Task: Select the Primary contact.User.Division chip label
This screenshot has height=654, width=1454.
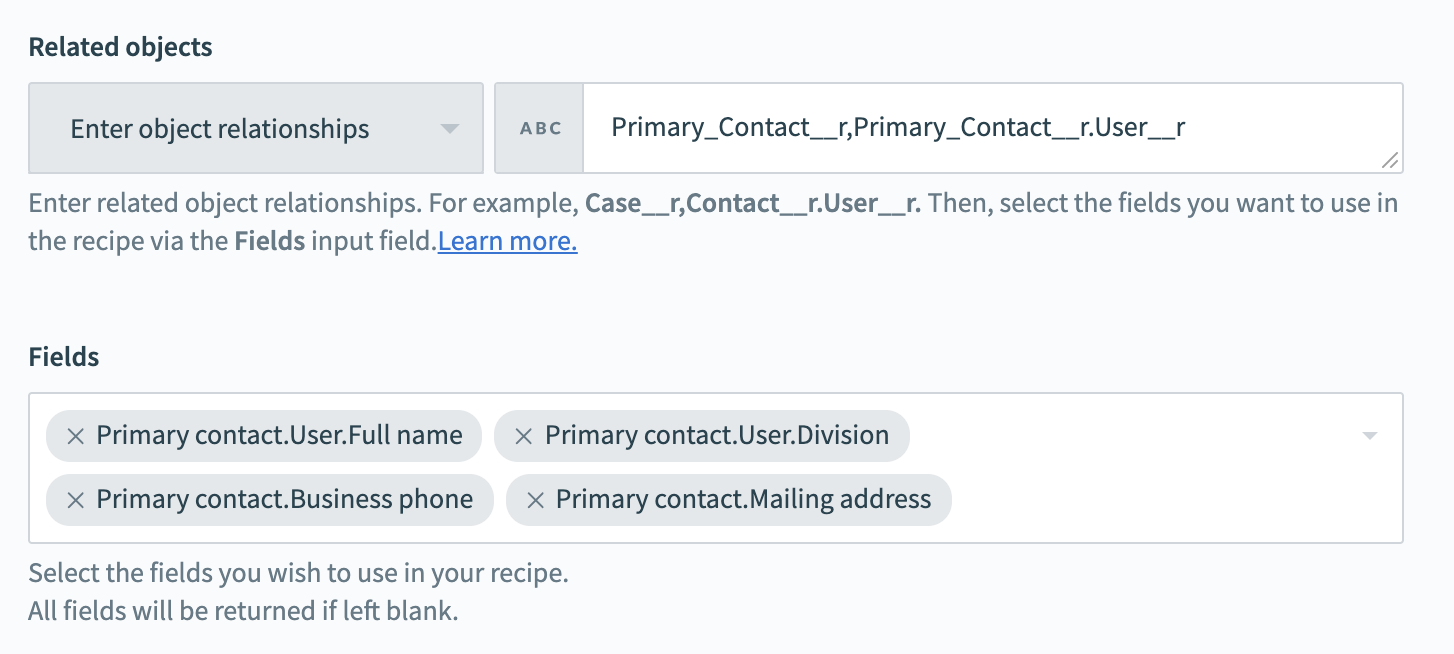Action: click(716, 436)
